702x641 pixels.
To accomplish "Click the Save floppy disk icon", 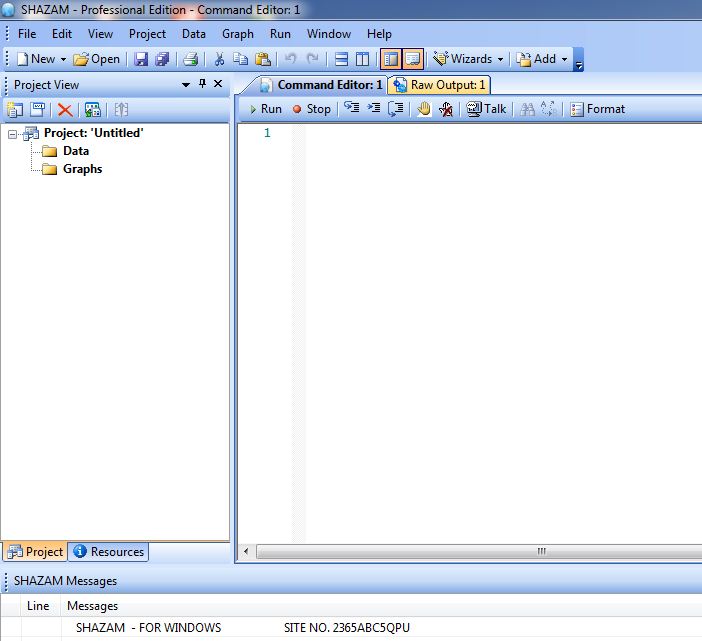I will click(141, 59).
